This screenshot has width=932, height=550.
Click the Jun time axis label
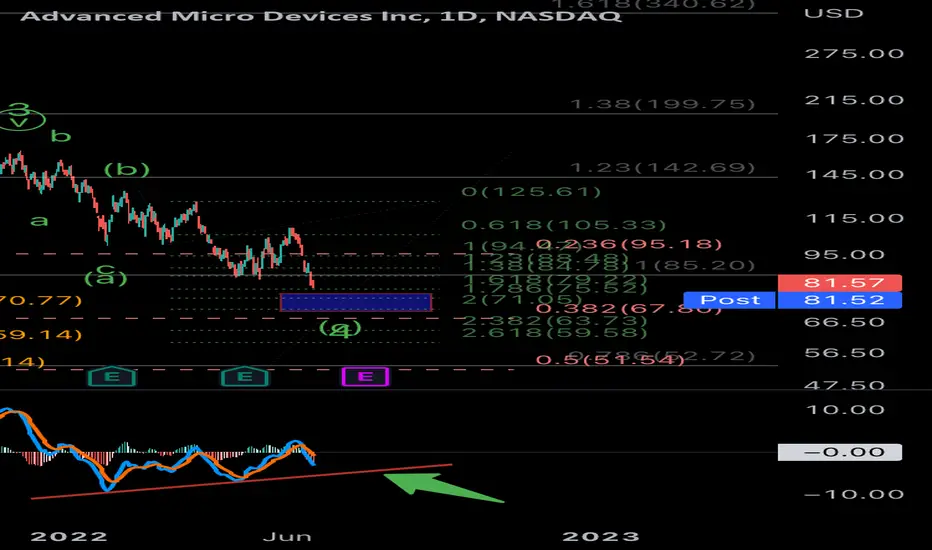click(x=287, y=537)
